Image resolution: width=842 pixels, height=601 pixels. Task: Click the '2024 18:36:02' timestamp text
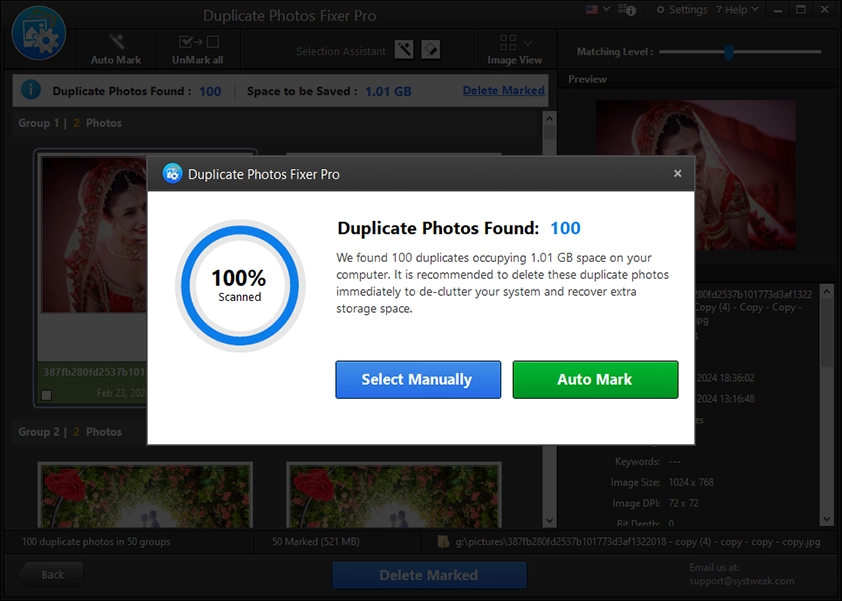pos(725,378)
